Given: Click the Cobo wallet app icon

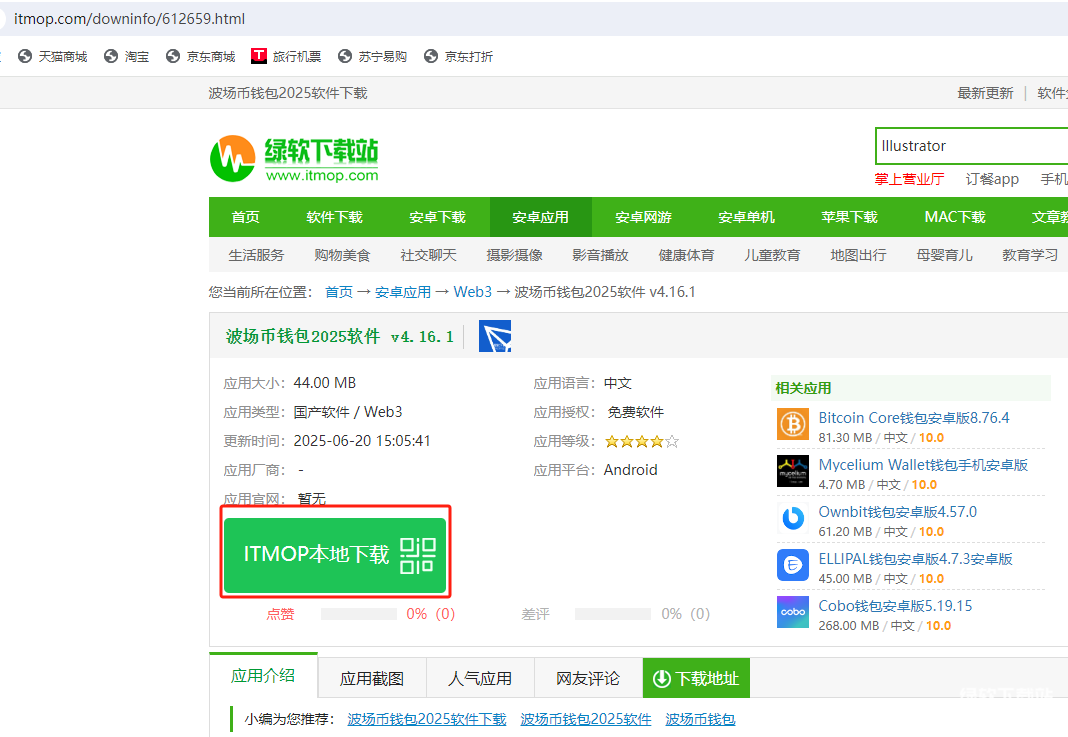Looking at the screenshot, I should tap(792, 612).
